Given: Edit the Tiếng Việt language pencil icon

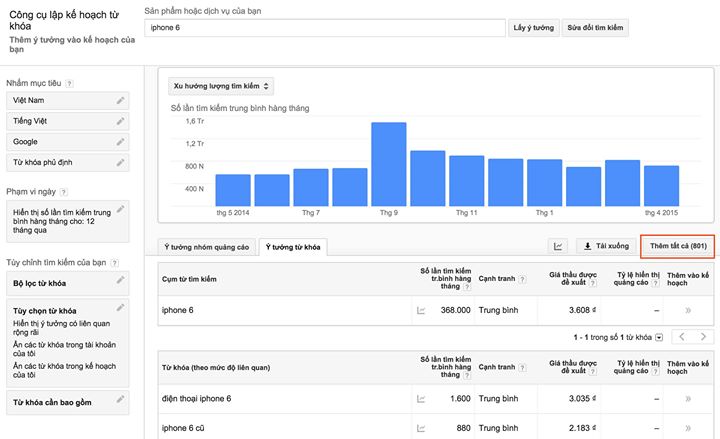Looking at the screenshot, I should tap(120, 121).
